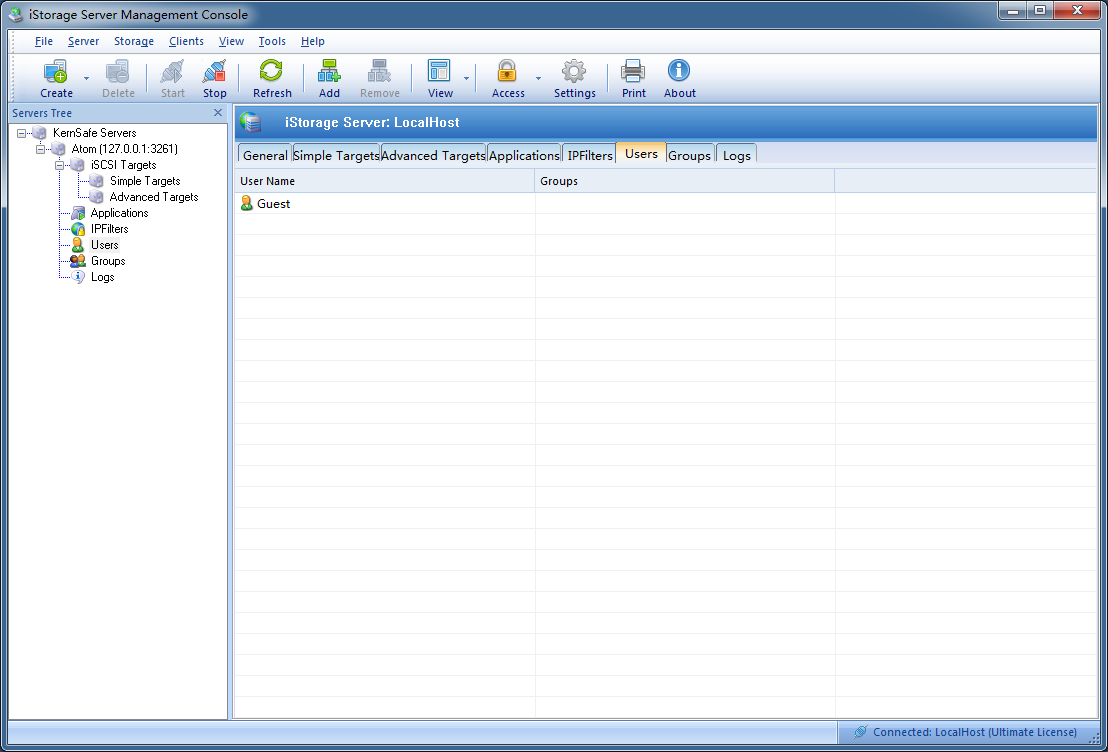Switch to the Simple Targets tab

point(336,155)
